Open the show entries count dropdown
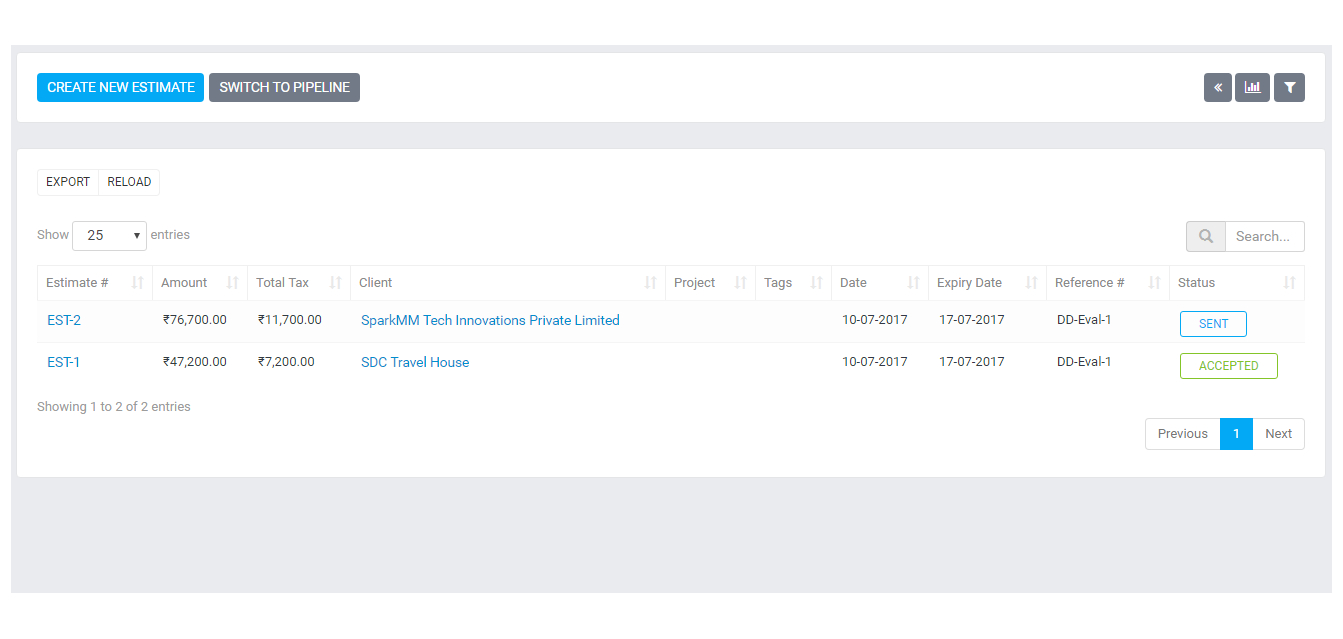The width and height of the screenshot is (1343, 639). 109,236
